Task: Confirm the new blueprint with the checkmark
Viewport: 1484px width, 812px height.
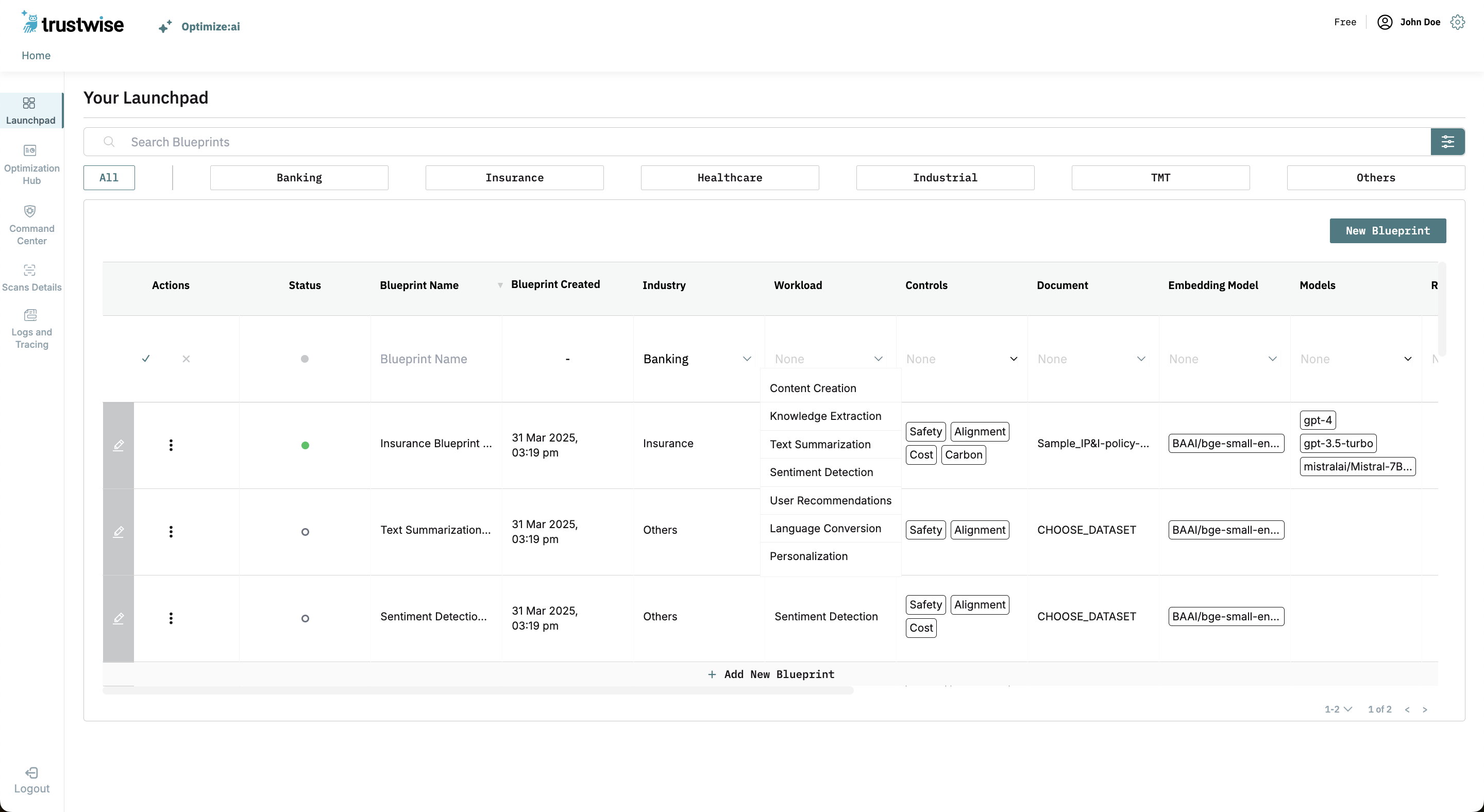Action: 146,359
